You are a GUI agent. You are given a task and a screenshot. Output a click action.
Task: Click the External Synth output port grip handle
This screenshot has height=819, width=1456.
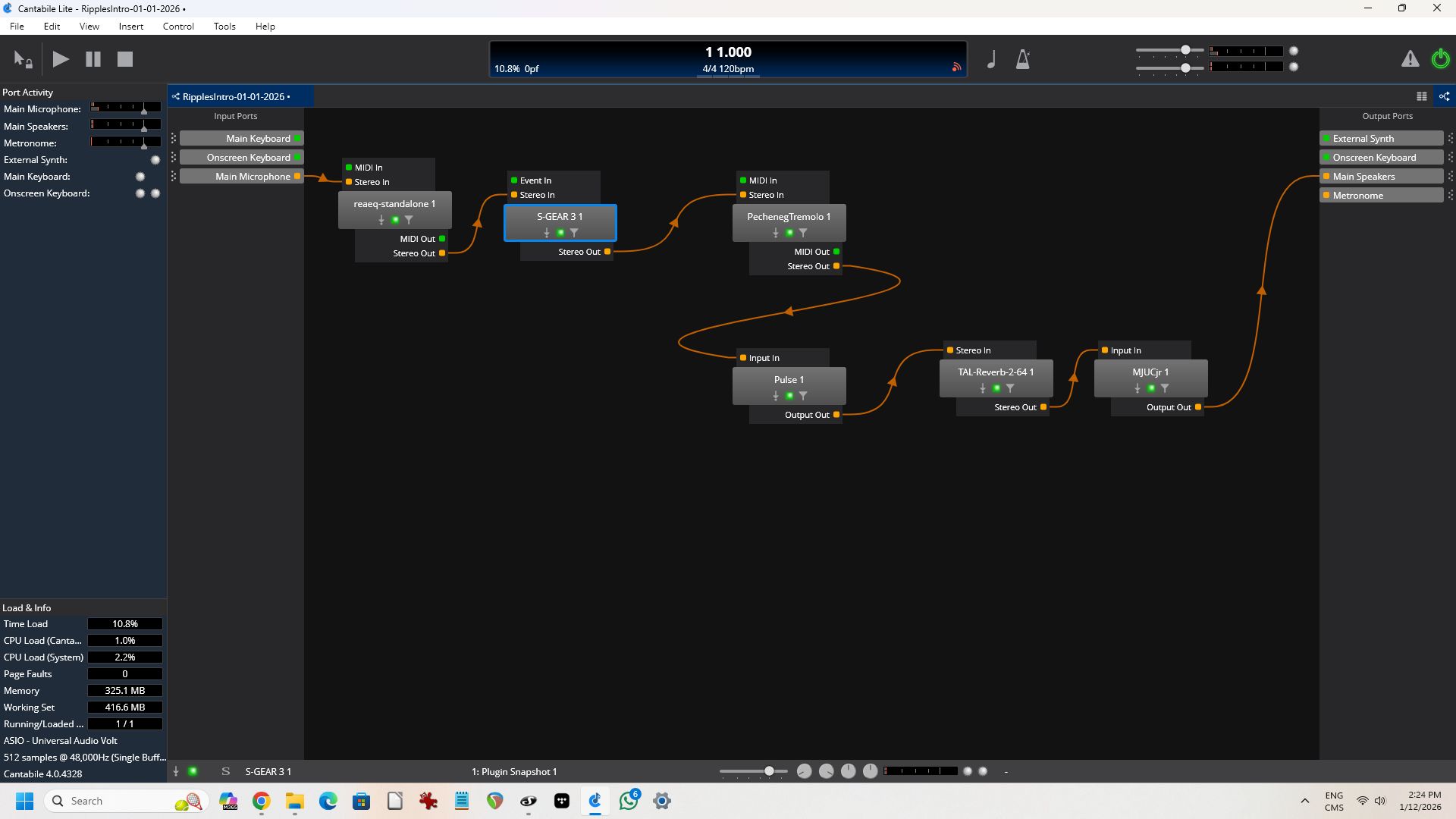click(x=1450, y=138)
